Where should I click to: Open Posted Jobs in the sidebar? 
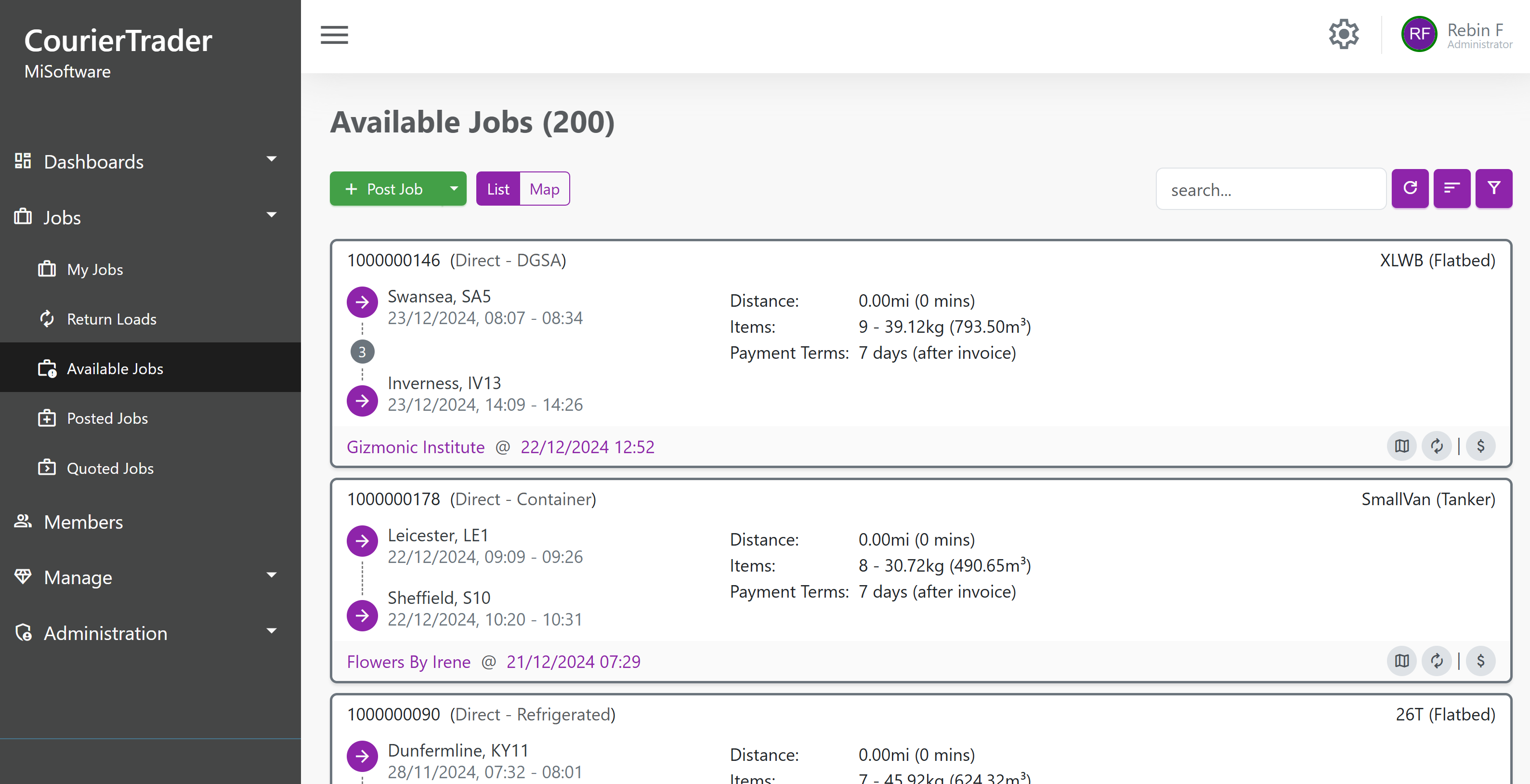point(107,418)
